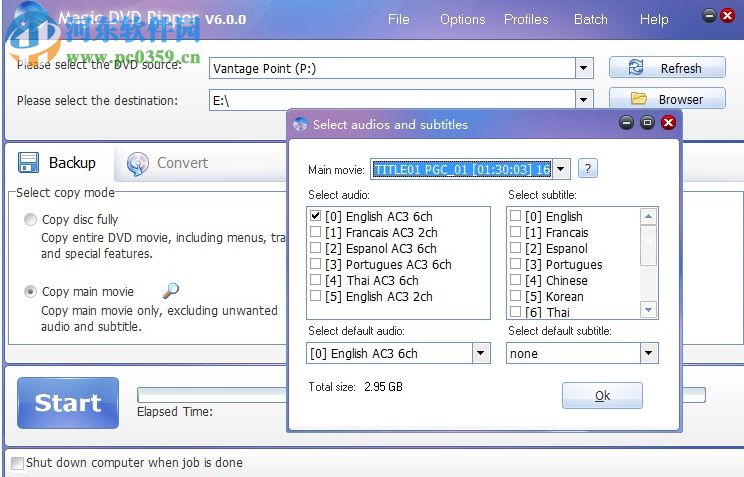Select the Copy disc fully radio button

pos(30,219)
